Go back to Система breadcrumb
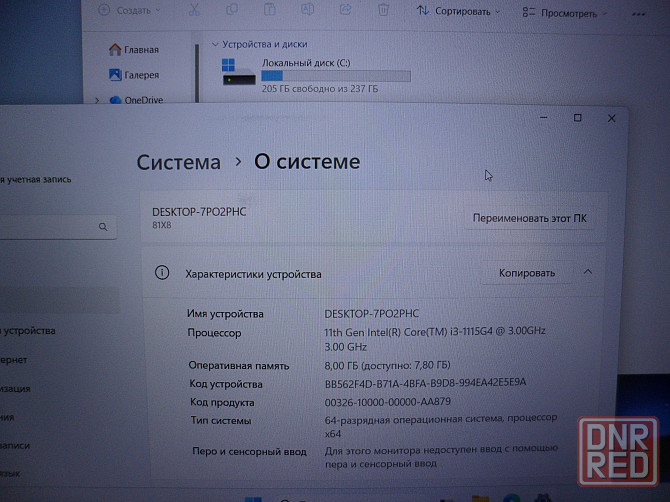This screenshot has height=502, width=670. [x=179, y=162]
